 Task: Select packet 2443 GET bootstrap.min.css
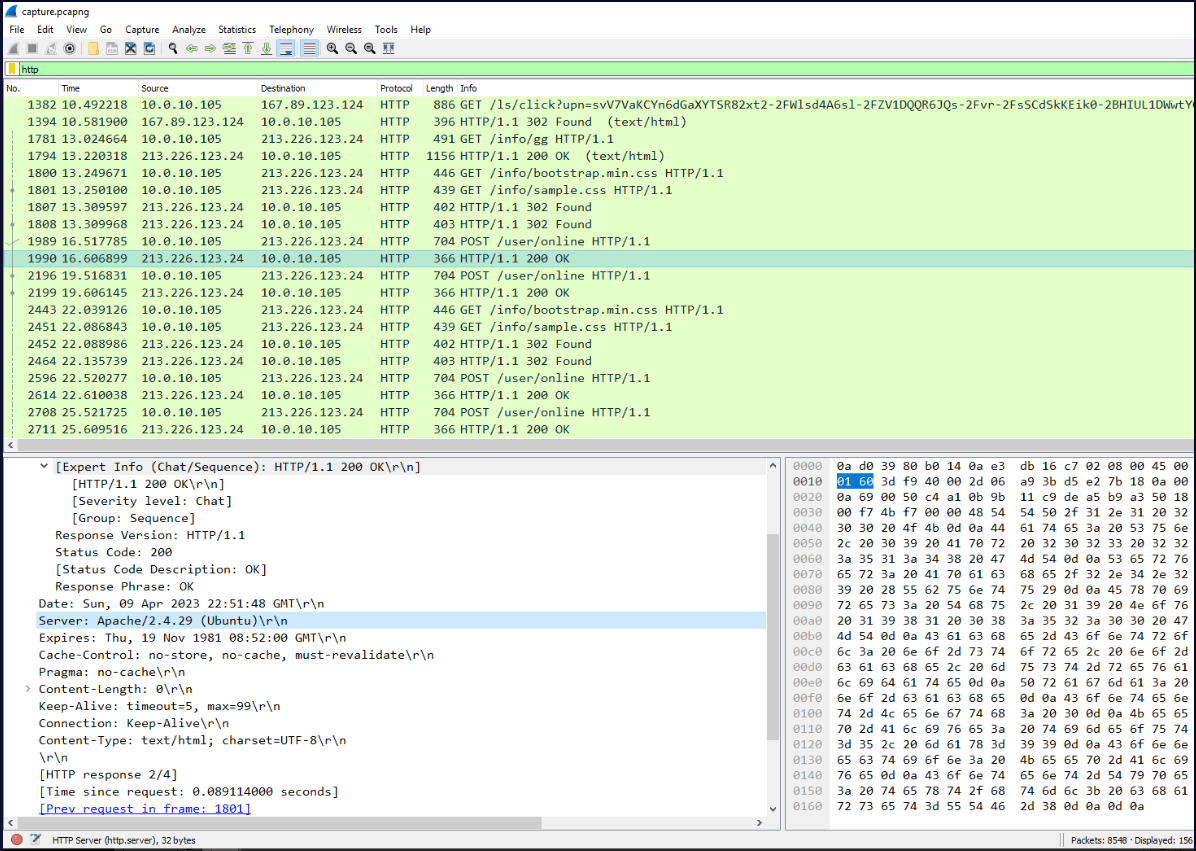pyautogui.click(x=598, y=310)
